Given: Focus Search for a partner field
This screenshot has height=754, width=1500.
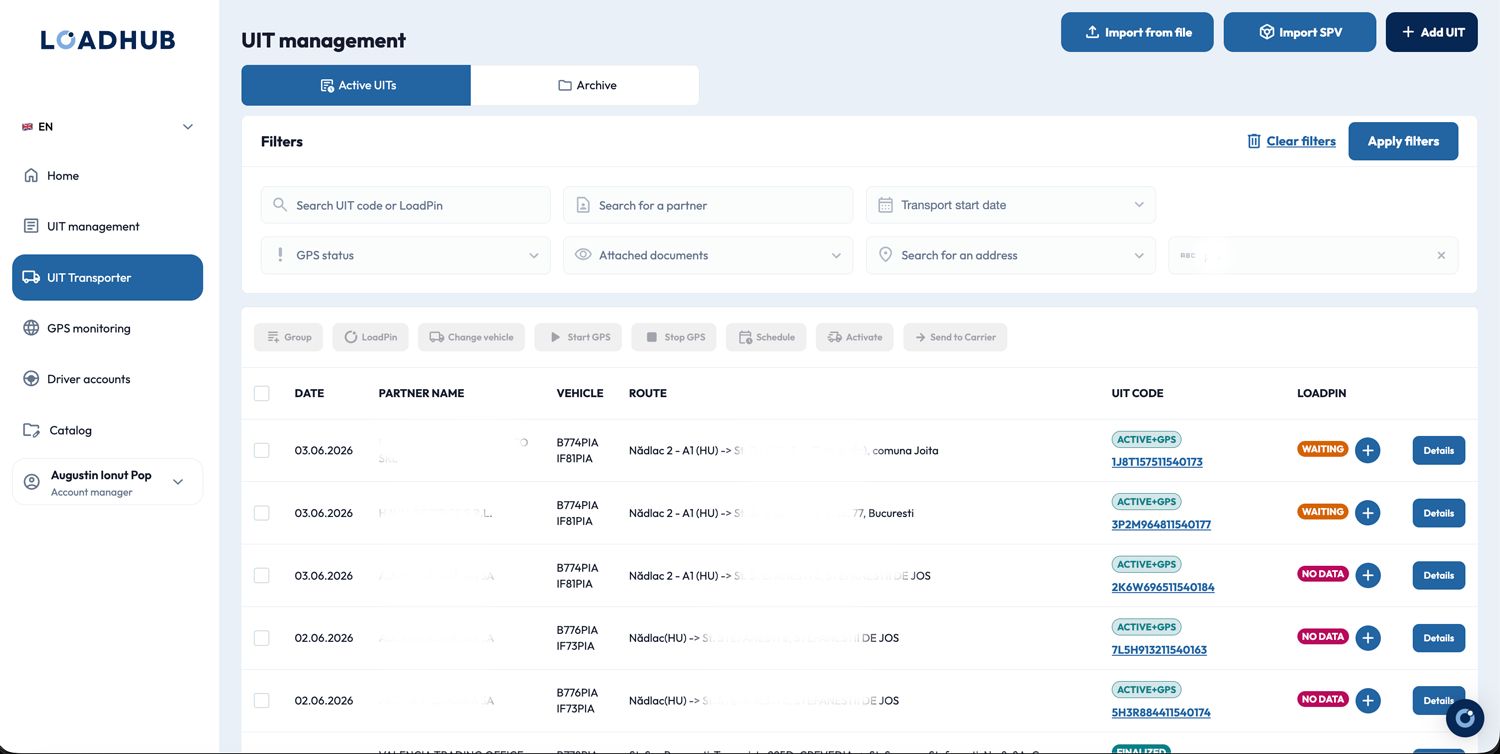Looking at the screenshot, I should click(x=708, y=205).
